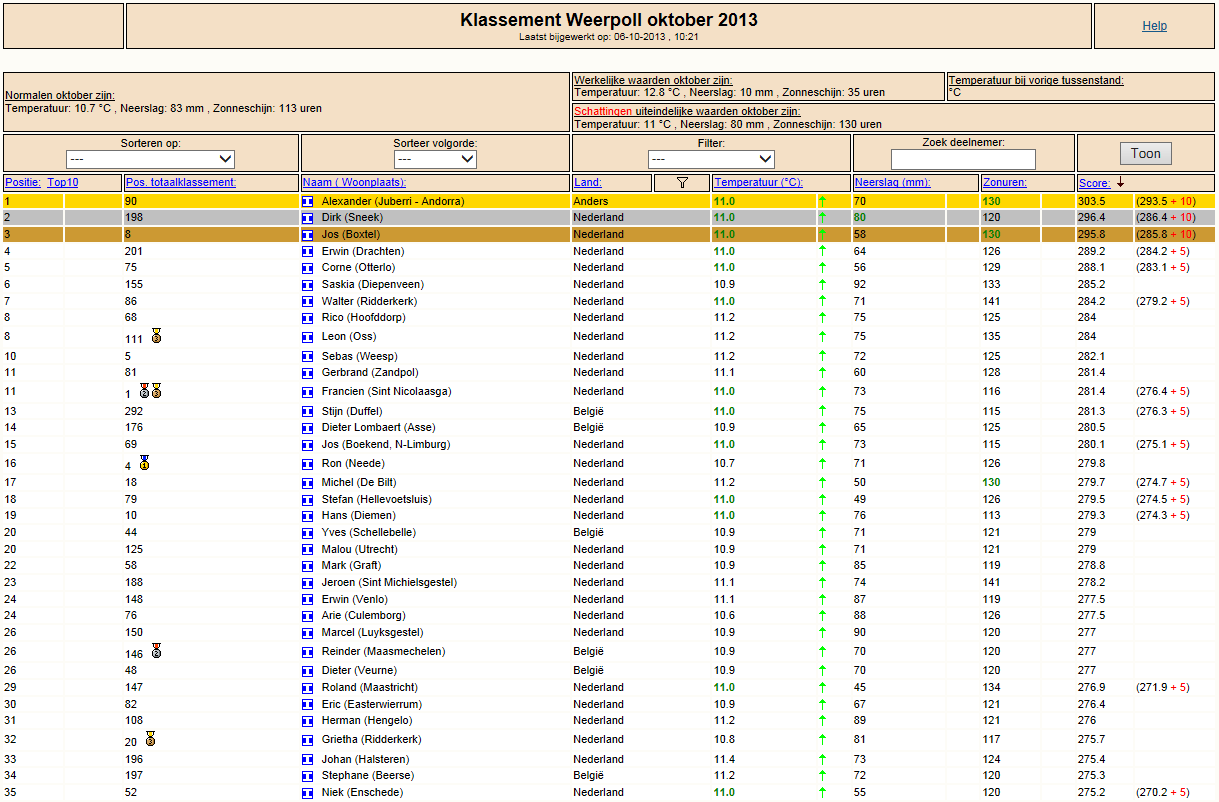
Task: Click the medal icon in Leon (Oss) row
Action: click(156, 335)
